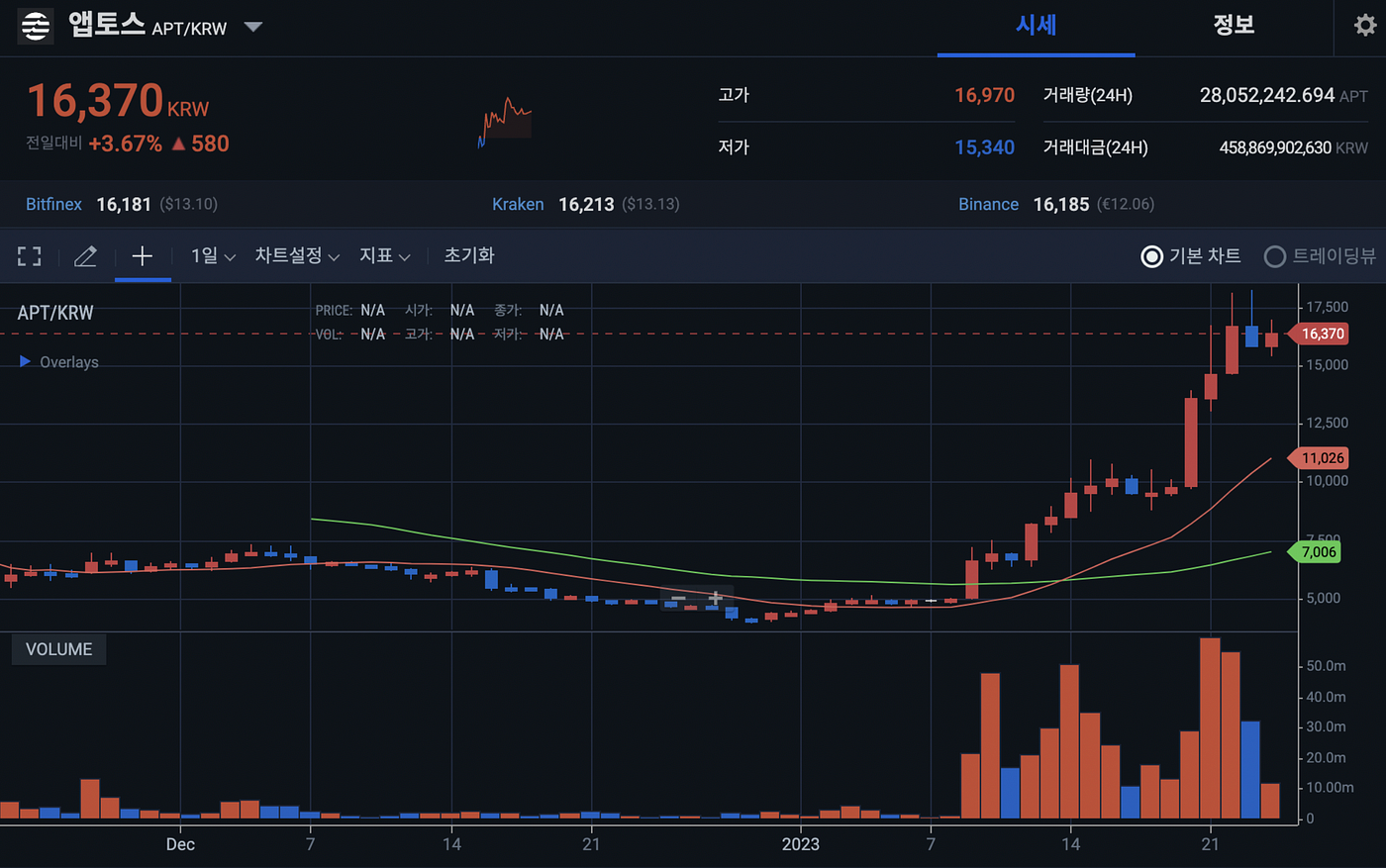Expand the Overlays disclosure triangle
1386x868 pixels.
tap(25, 361)
